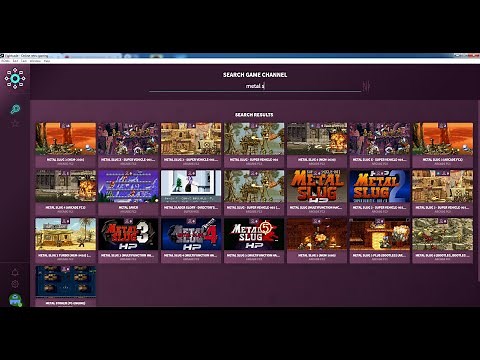The width and height of the screenshot is (480, 360).
Task: Open the user avatar profile in sidebar
Action: tap(15, 300)
